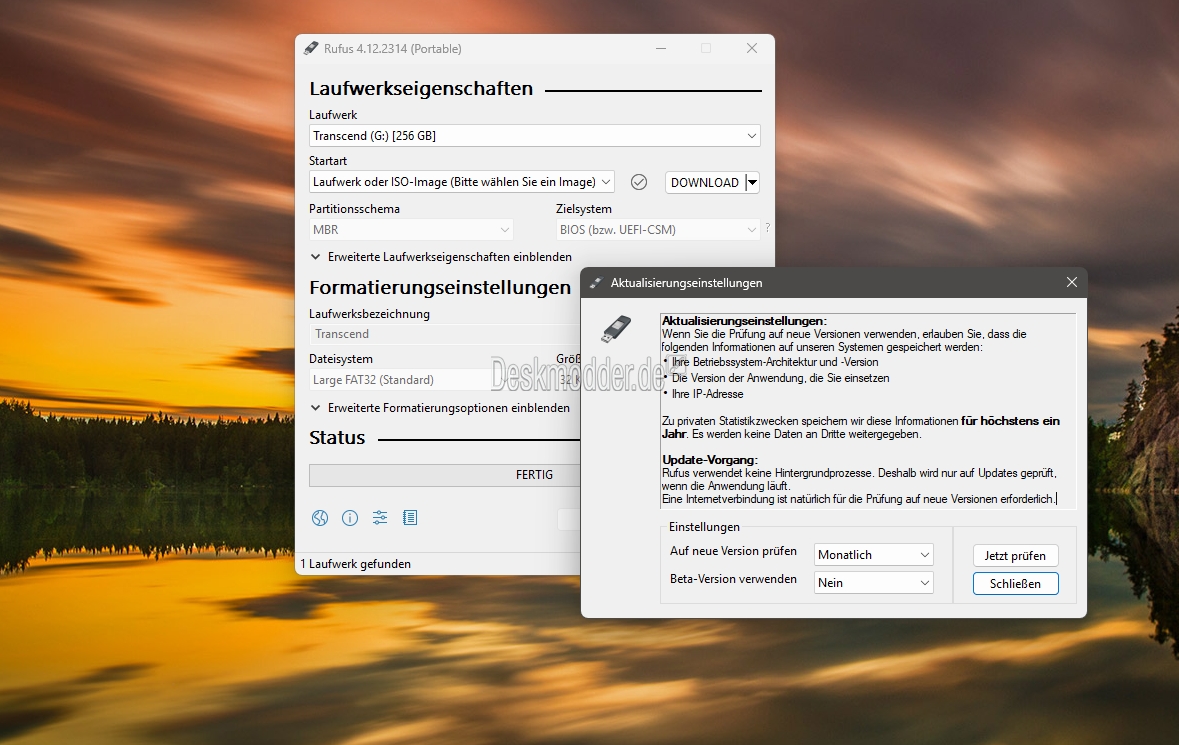Click the USB drive icon in the dialog

click(x=616, y=328)
